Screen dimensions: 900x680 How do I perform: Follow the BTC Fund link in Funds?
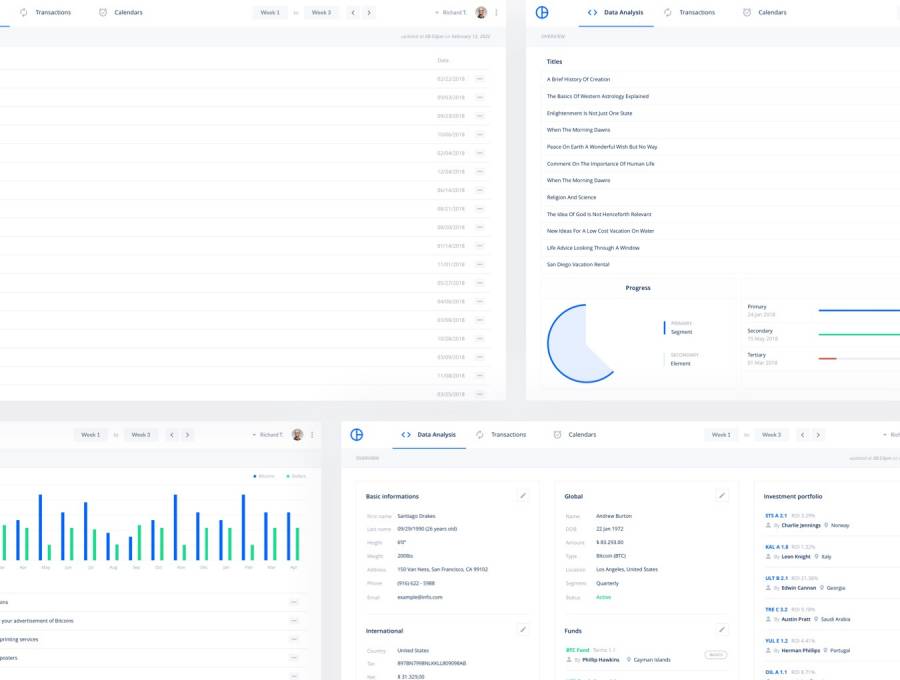point(577,650)
